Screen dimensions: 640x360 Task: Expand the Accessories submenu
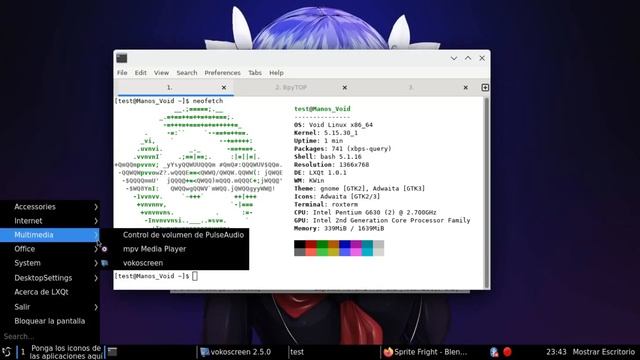tap(50, 207)
